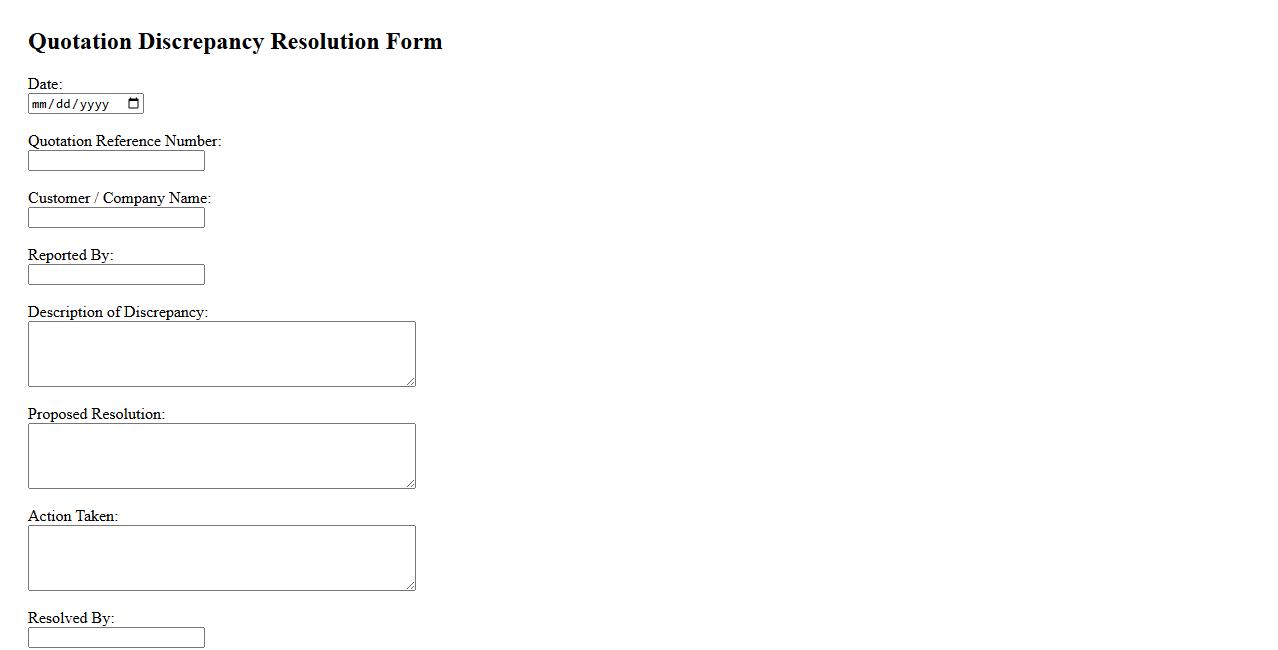Click the "Customer / Company Name:" label
The width and height of the screenshot is (1278, 650).
(119, 198)
